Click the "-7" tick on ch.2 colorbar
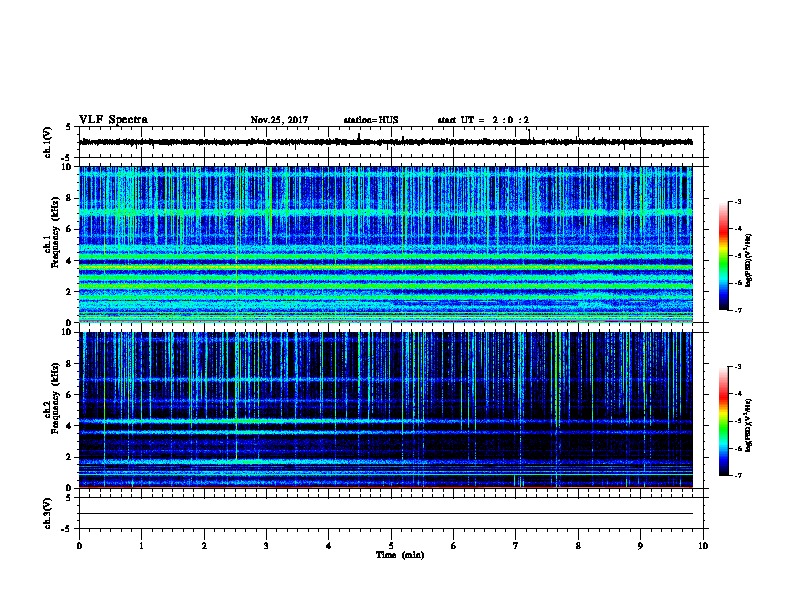Viewport: 792px width, 612px height. click(737, 475)
